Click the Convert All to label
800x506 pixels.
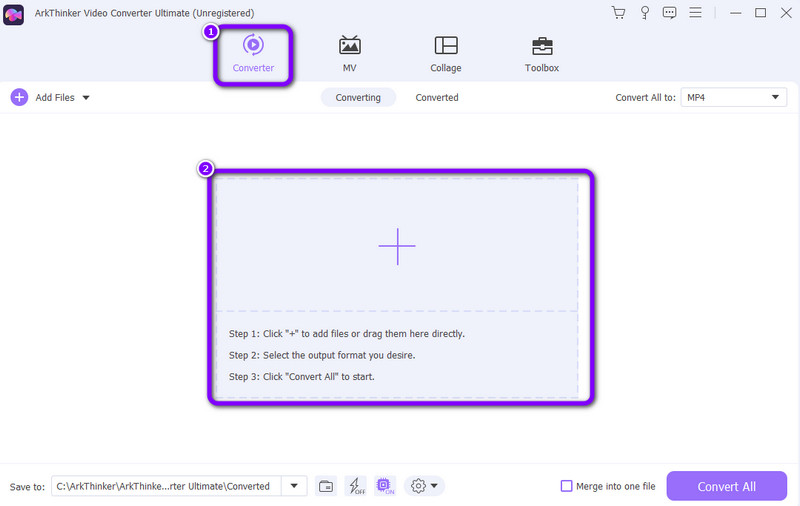[x=645, y=97]
